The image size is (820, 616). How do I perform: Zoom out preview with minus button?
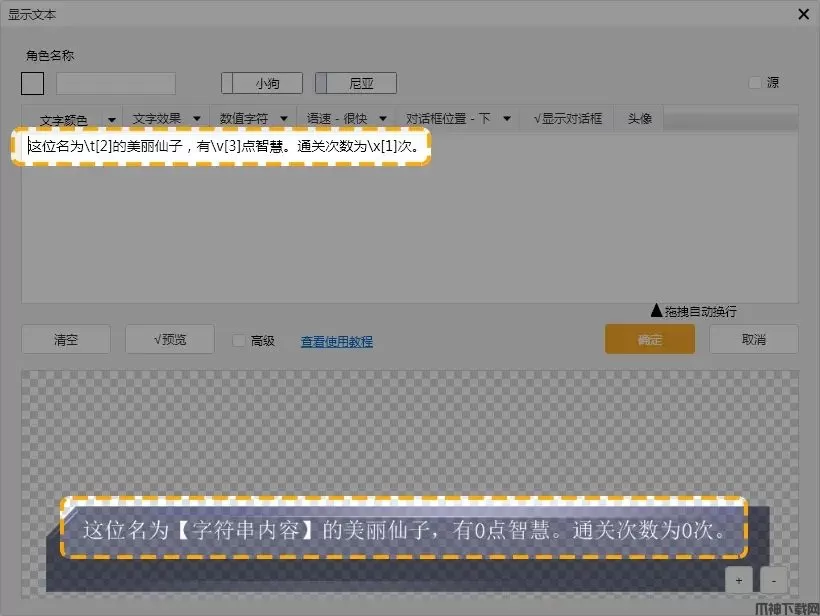click(x=774, y=580)
